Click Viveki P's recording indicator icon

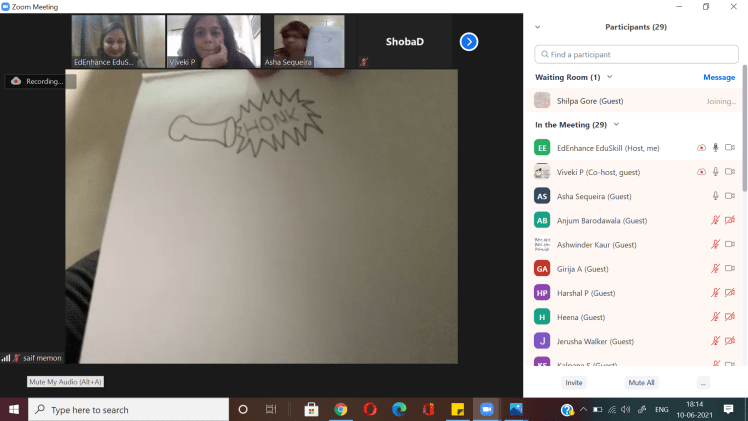pyautogui.click(x=701, y=172)
